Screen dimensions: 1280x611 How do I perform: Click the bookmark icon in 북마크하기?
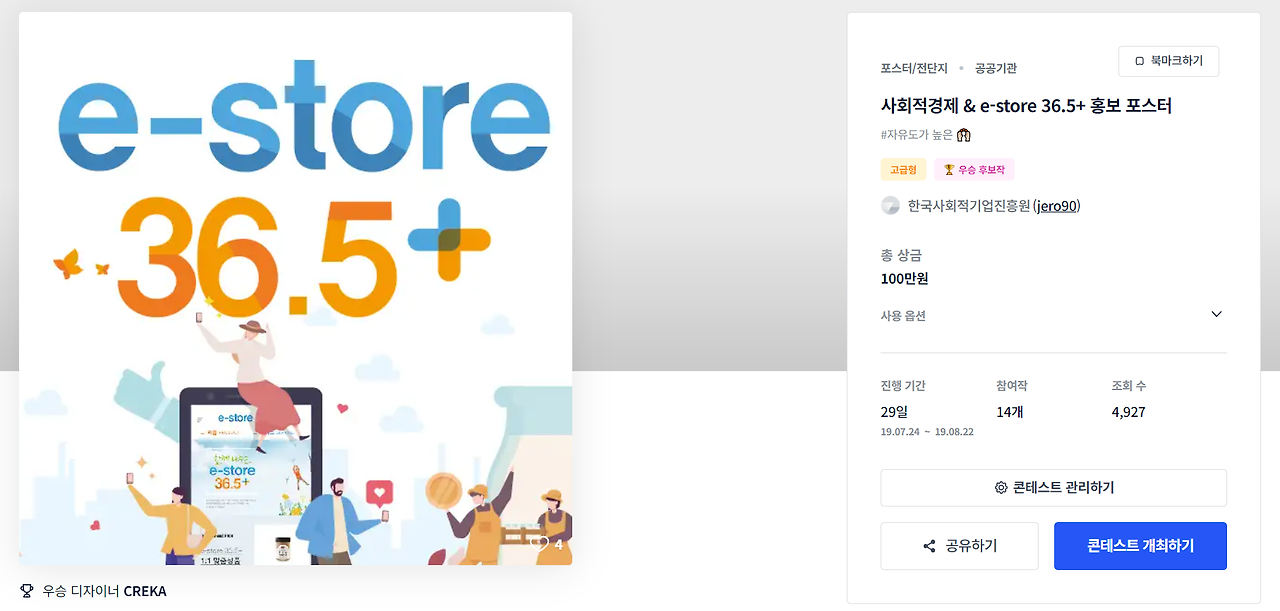click(1139, 61)
